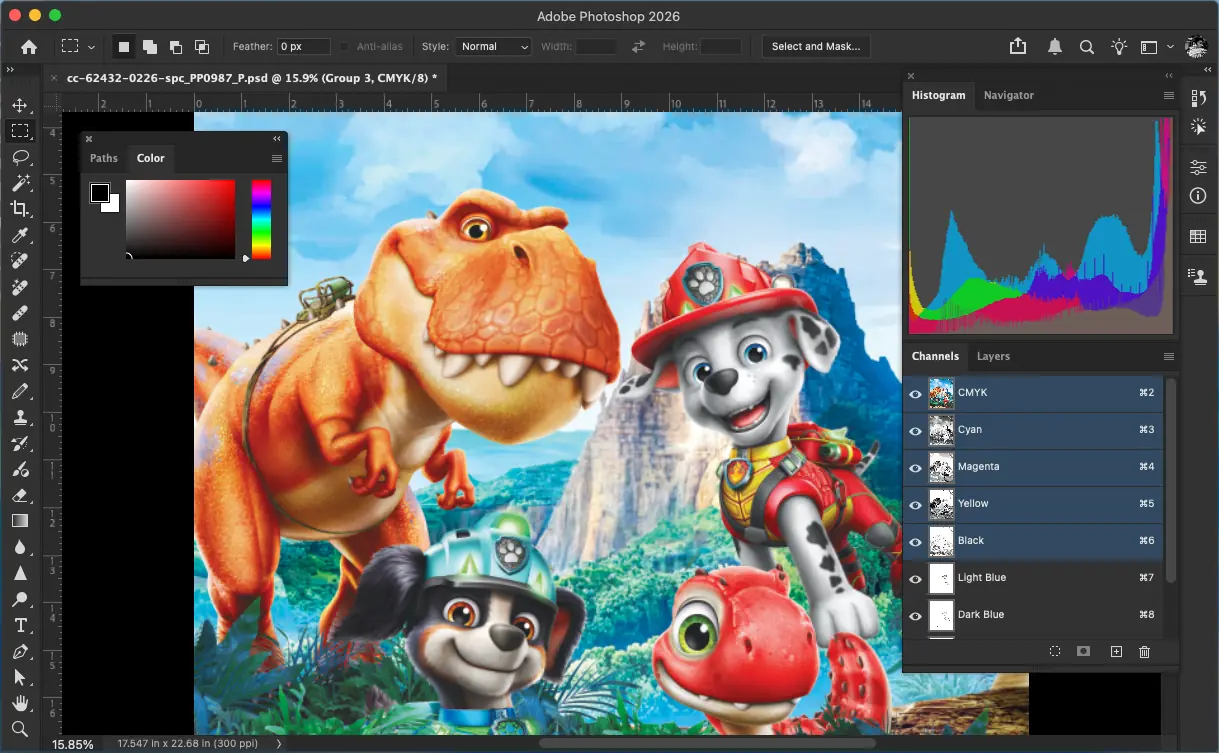The image size is (1219, 753).
Task: Select the Pen tool
Action: [20, 651]
